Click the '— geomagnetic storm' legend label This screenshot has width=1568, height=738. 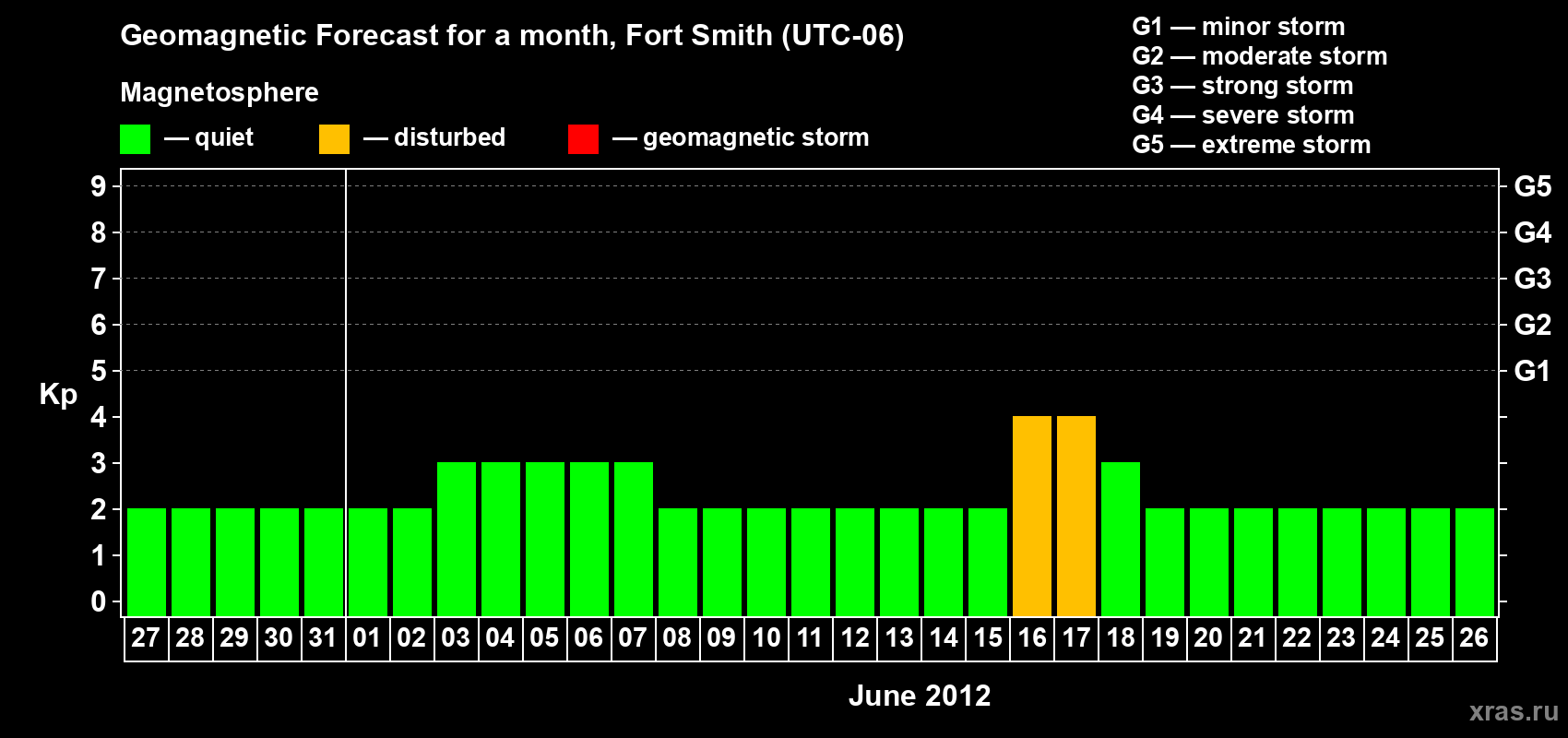click(x=741, y=138)
